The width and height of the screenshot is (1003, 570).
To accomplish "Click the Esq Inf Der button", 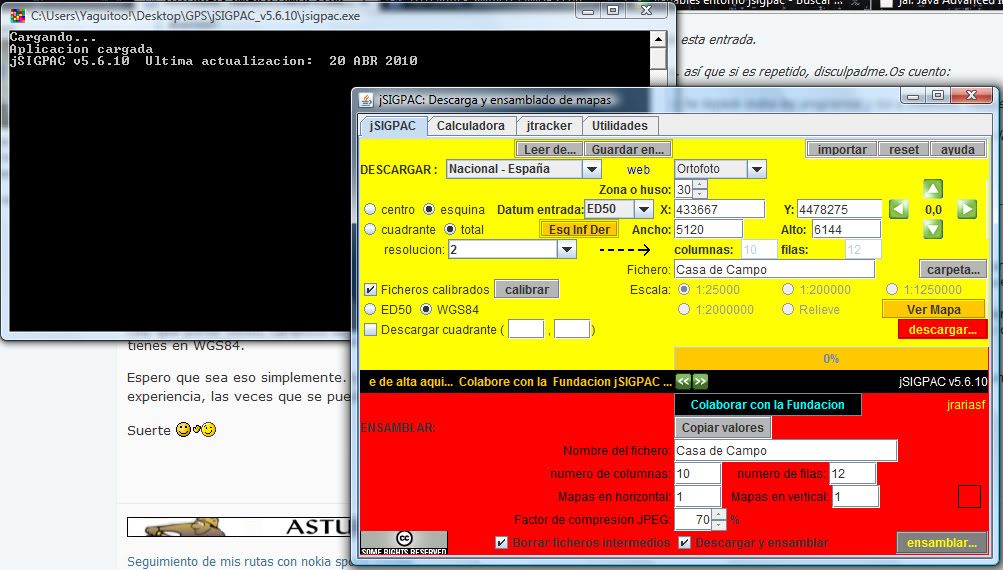I will pyautogui.click(x=579, y=229).
